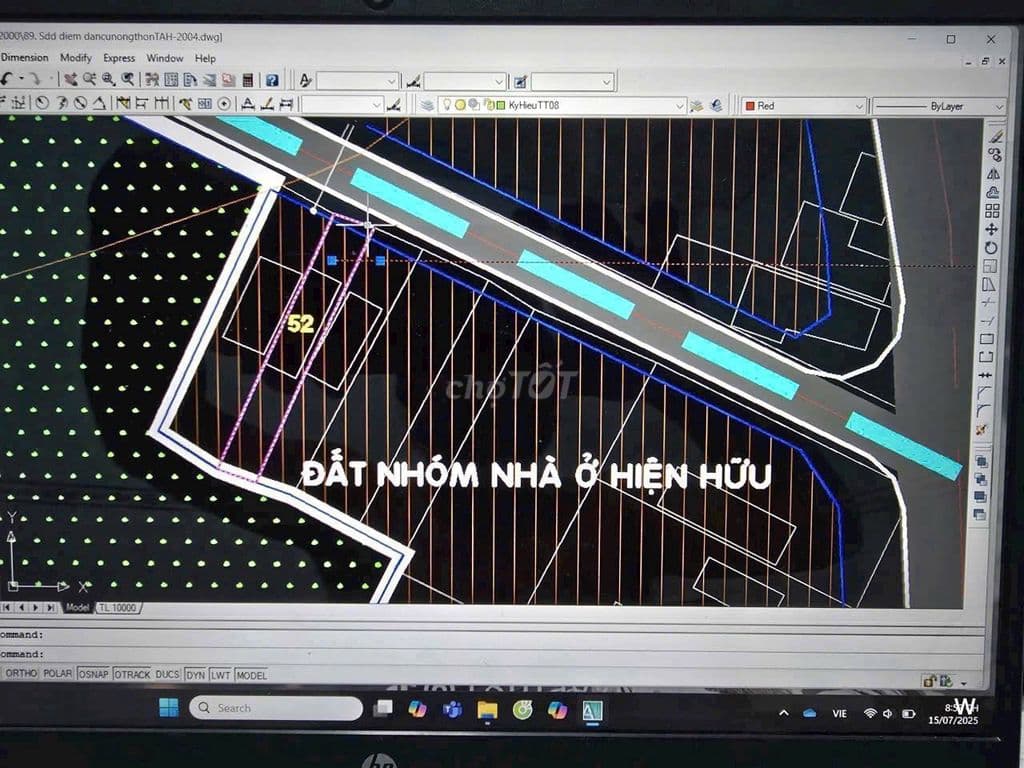This screenshot has height=768, width=1024.
Task: Turn on LWT lineweight display
Action: [221, 674]
